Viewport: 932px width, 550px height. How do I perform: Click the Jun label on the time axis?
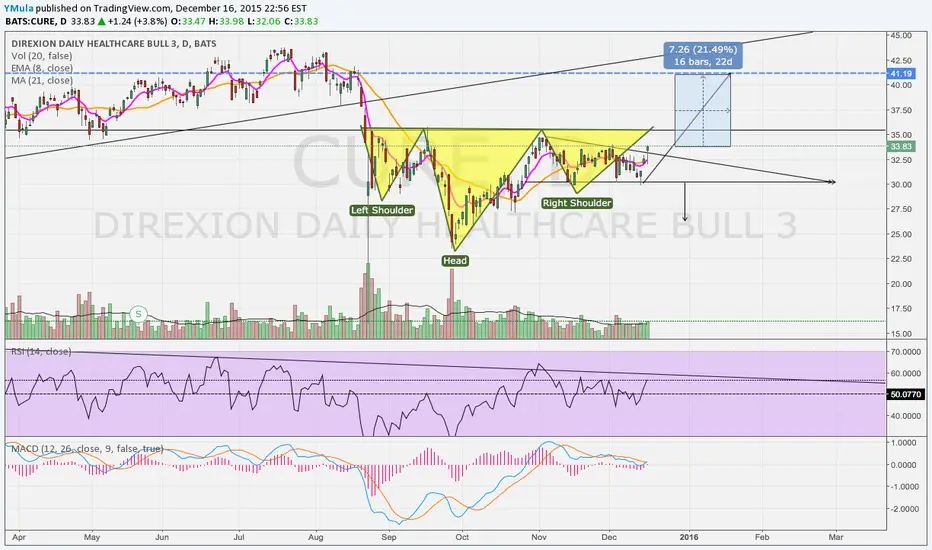click(162, 537)
